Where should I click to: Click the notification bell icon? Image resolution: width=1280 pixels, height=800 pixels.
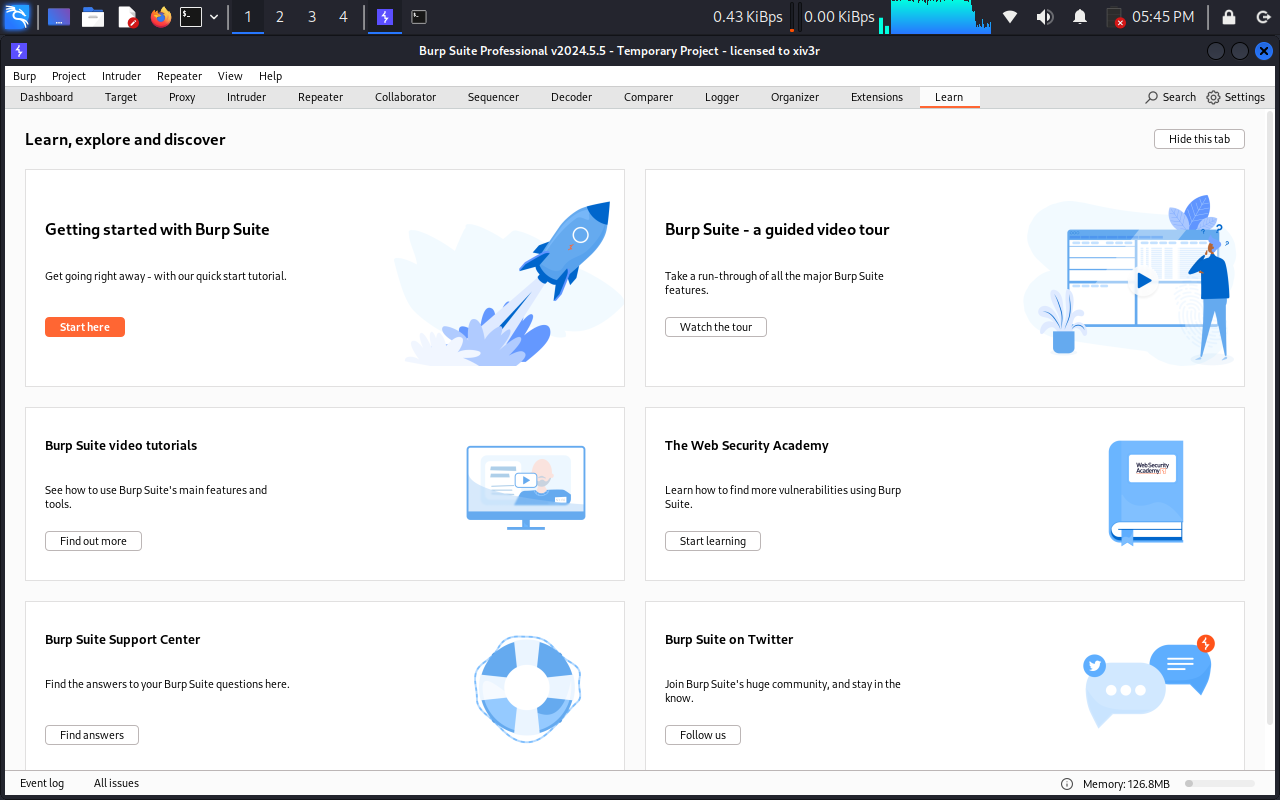1080,17
